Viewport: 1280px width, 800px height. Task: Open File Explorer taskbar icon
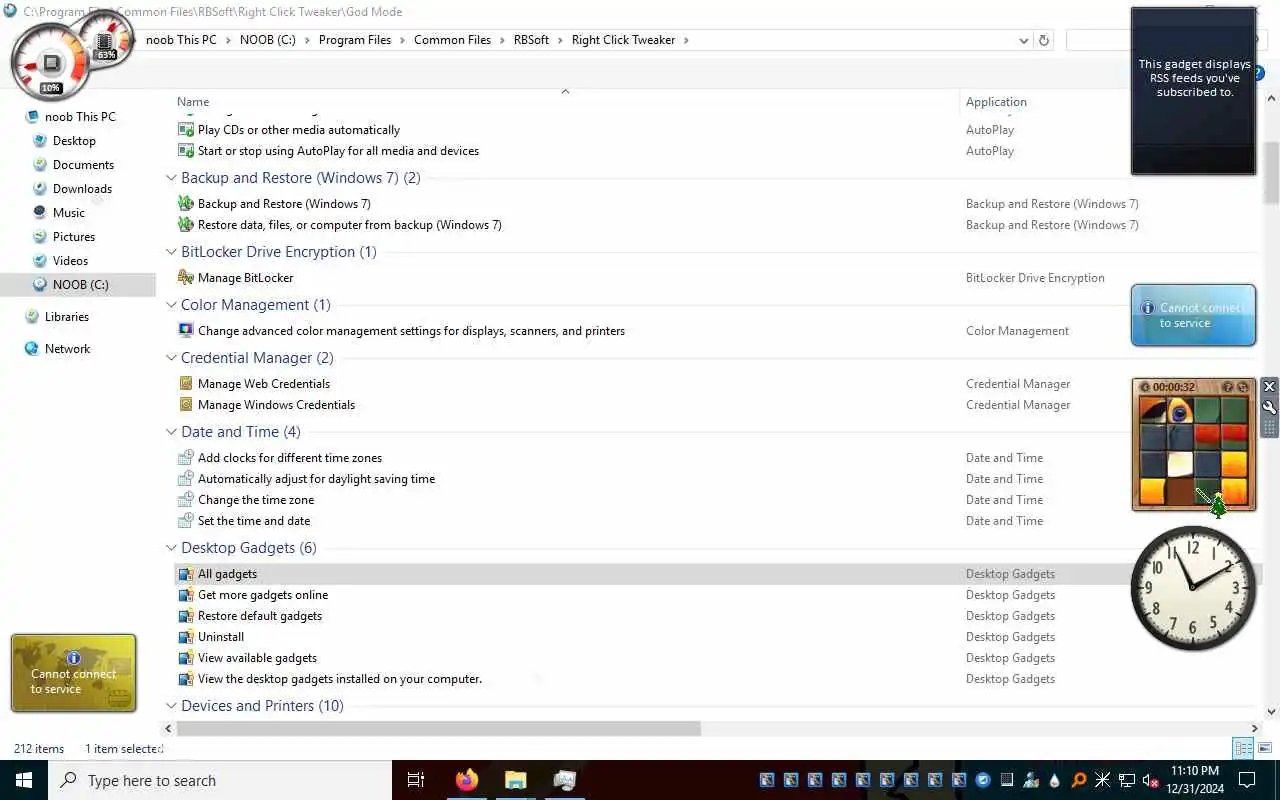(515, 780)
